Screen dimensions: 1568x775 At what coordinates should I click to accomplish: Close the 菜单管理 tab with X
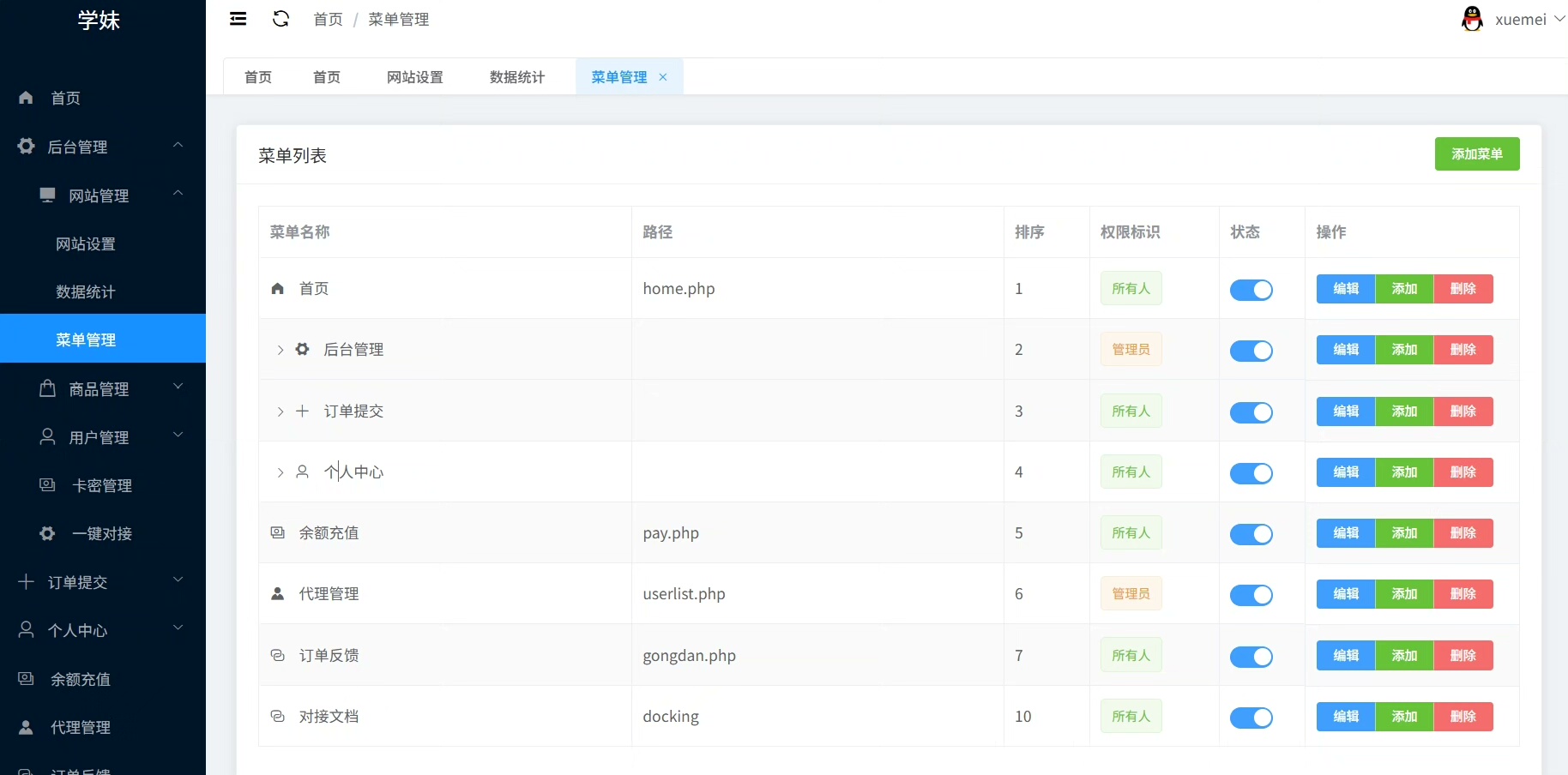pos(663,77)
